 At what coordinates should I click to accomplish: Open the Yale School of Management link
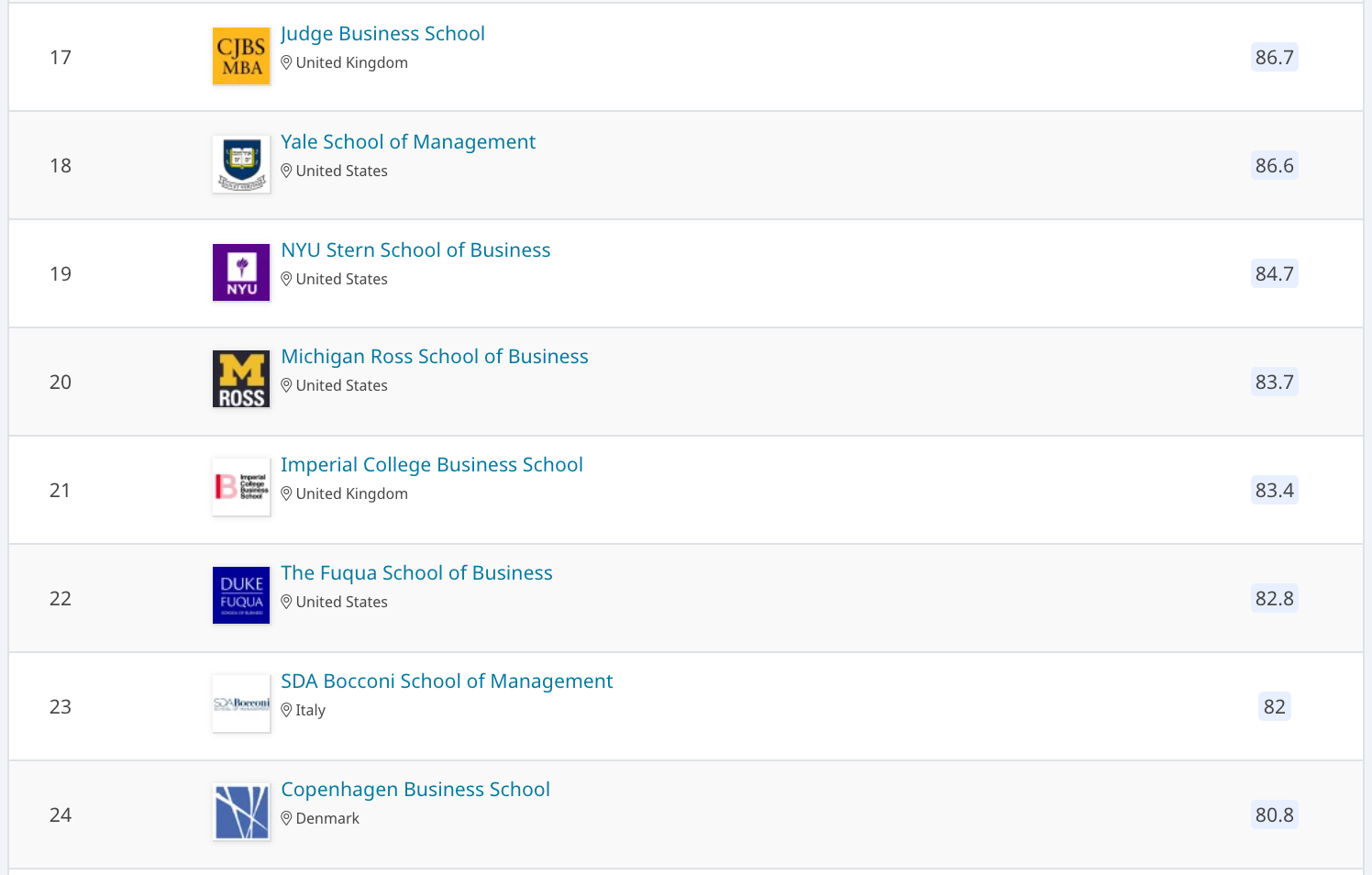click(x=408, y=142)
